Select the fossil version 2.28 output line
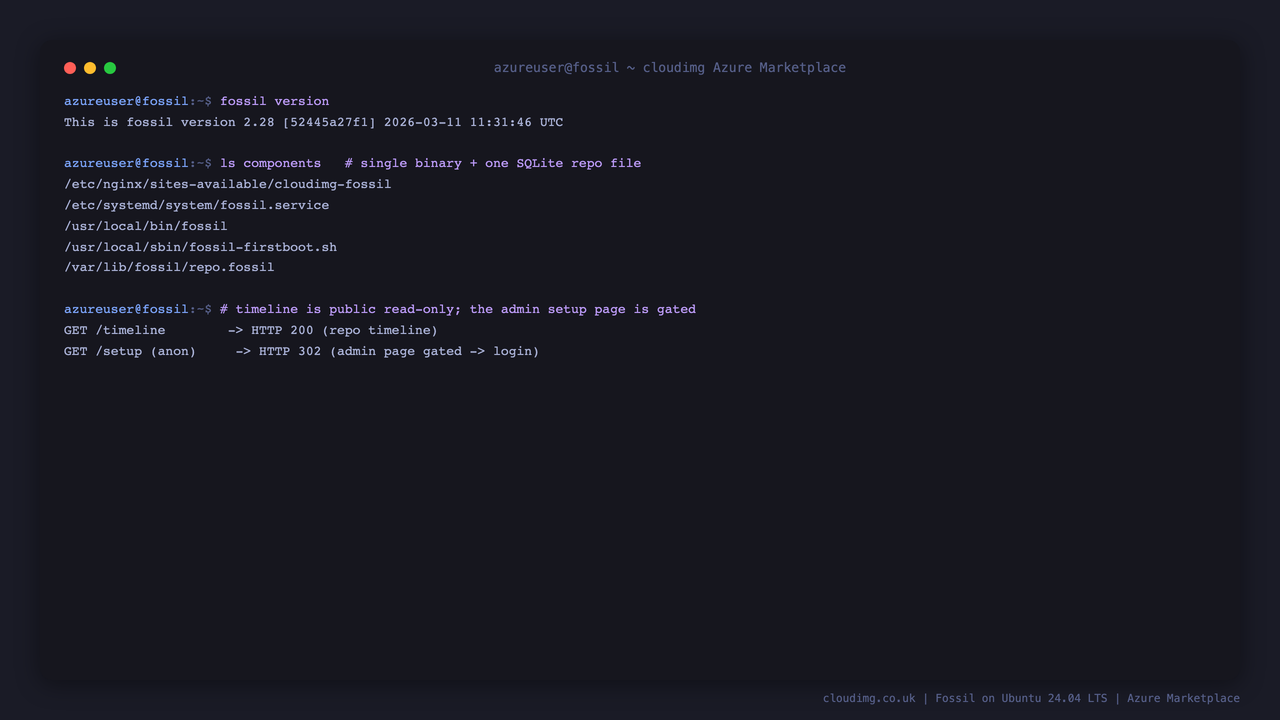 tap(313, 122)
